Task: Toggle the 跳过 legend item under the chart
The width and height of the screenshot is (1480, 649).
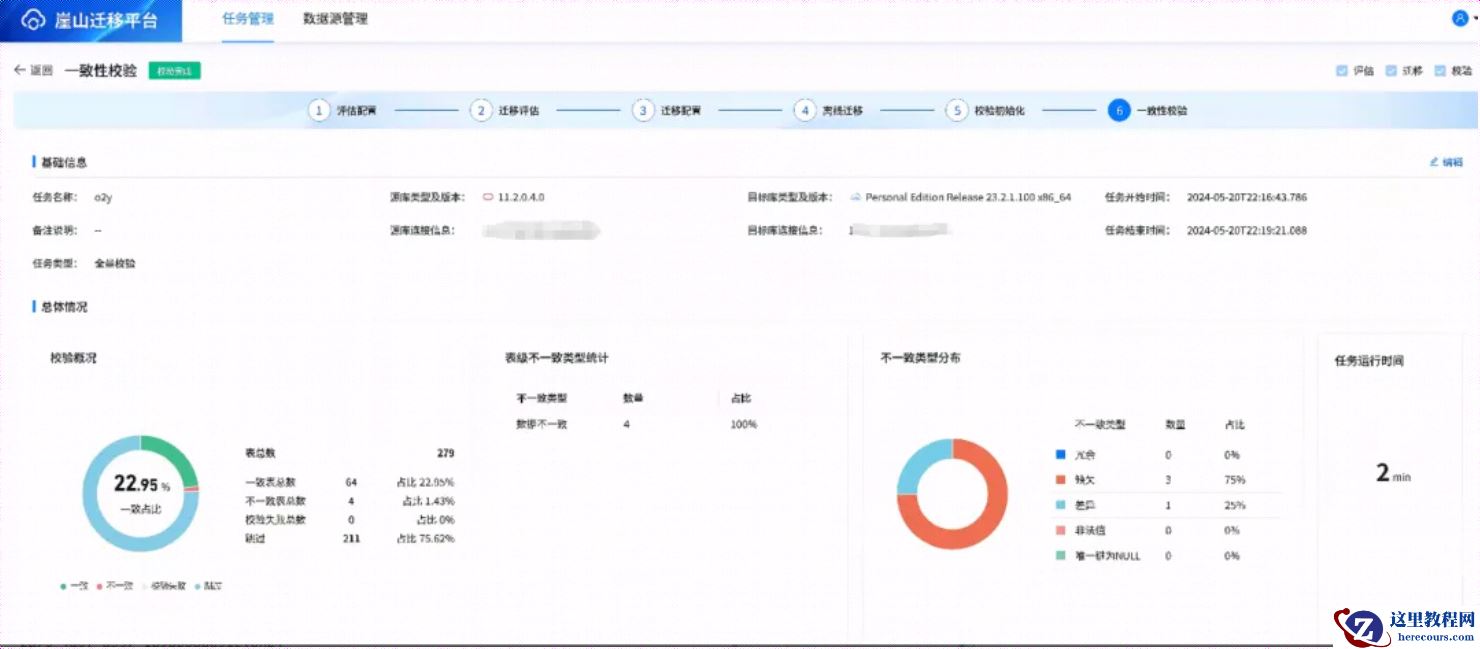Action: [208, 586]
